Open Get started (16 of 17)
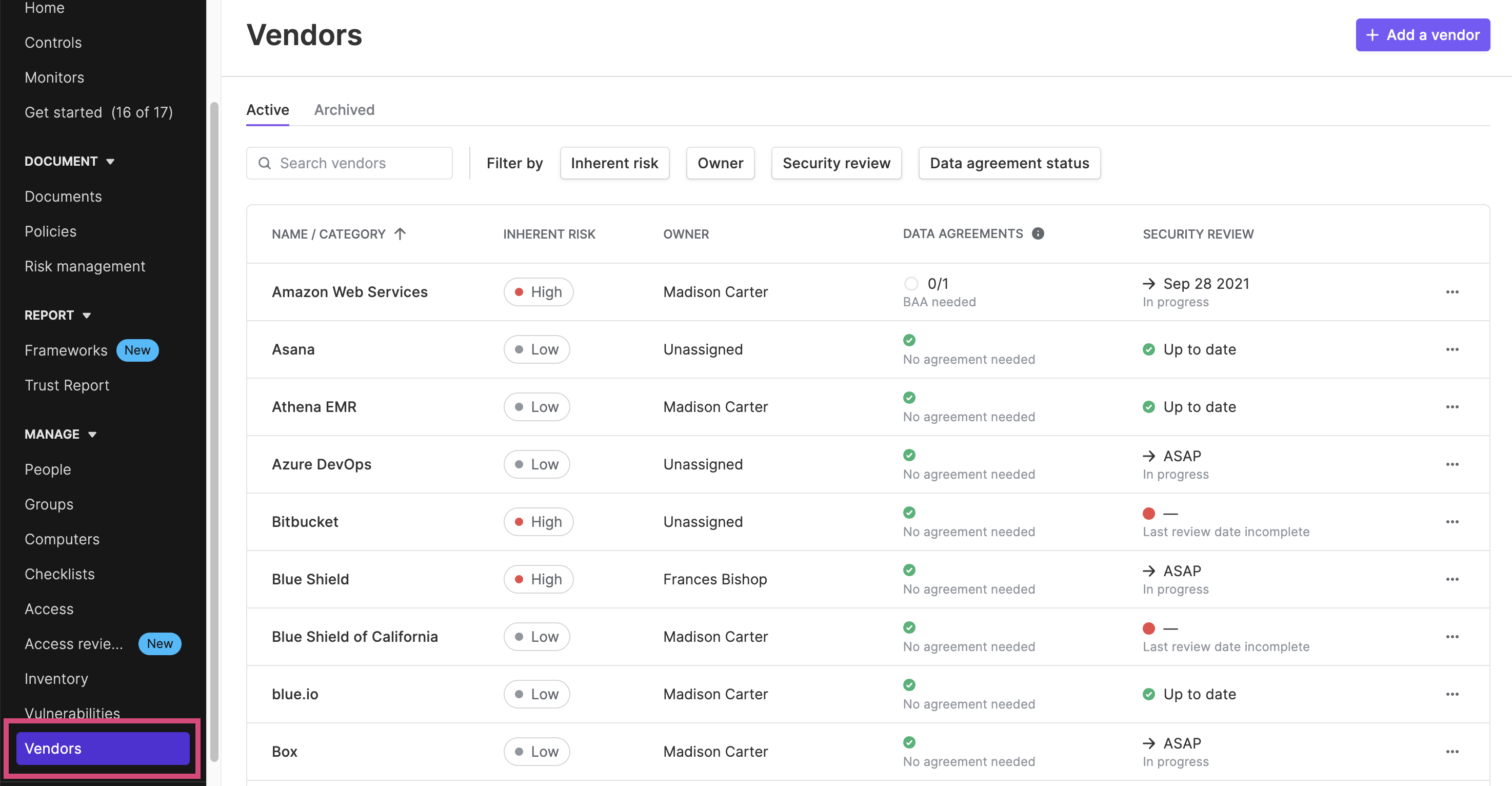 click(98, 112)
